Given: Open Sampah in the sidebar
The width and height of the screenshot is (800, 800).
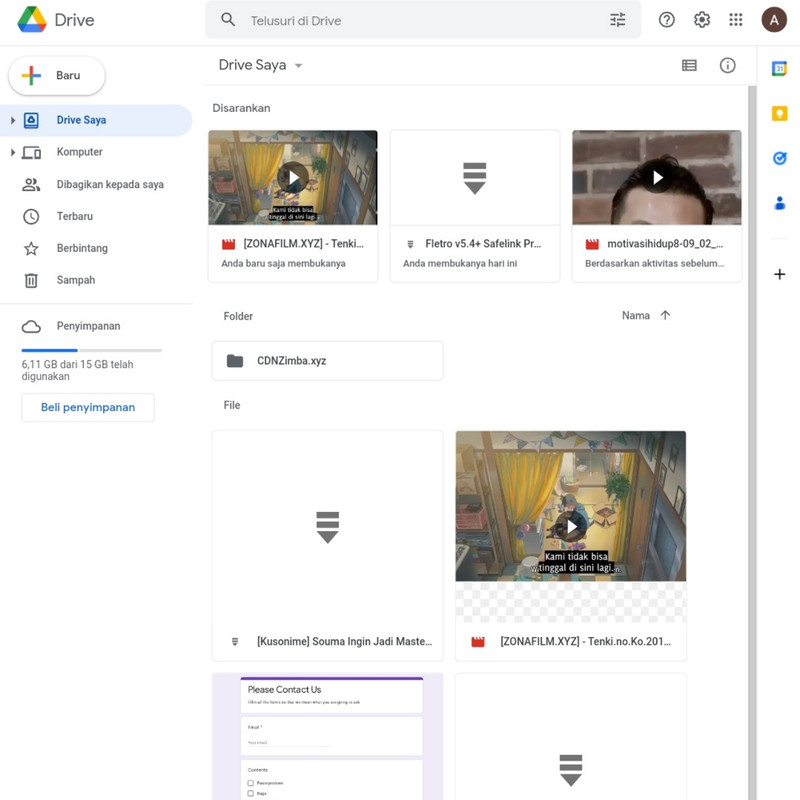Looking at the screenshot, I should tap(96, 280).
